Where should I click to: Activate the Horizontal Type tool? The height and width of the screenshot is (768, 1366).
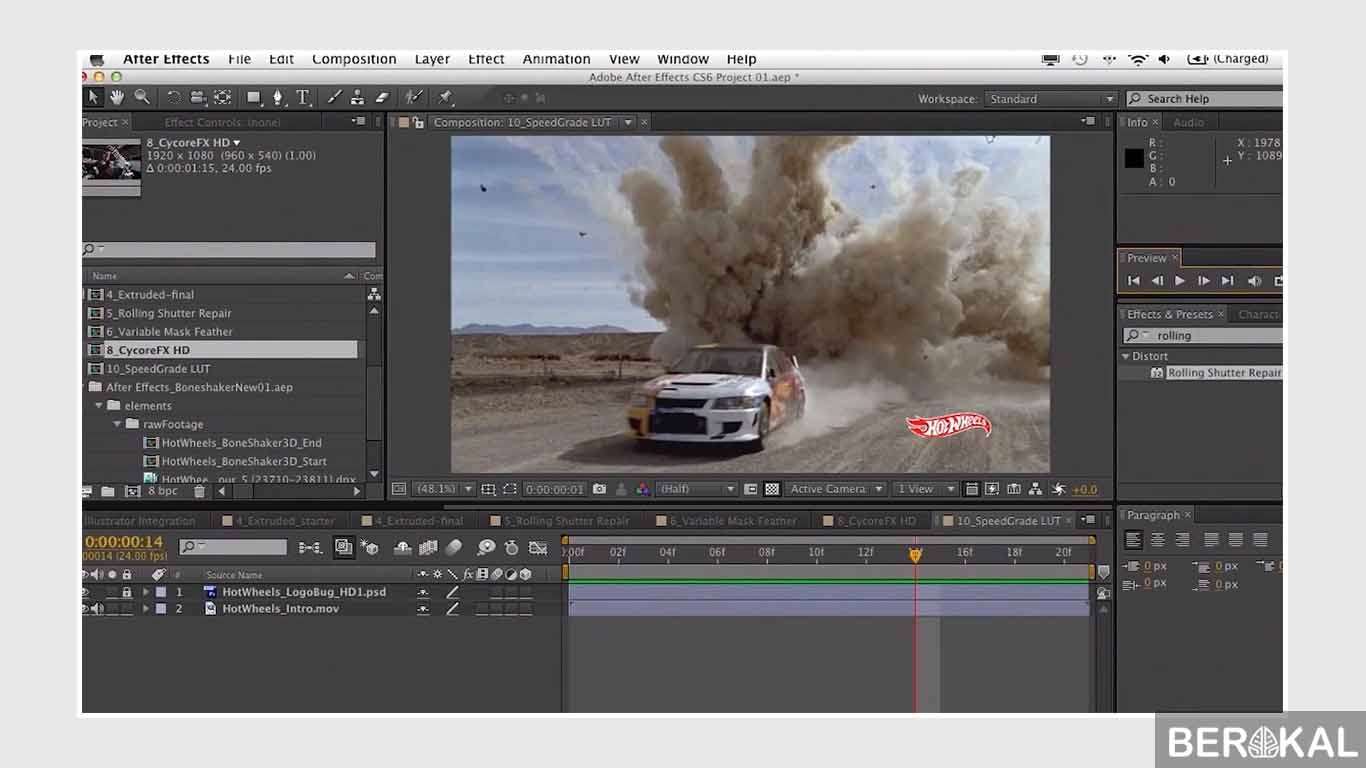tap(304, 97)
